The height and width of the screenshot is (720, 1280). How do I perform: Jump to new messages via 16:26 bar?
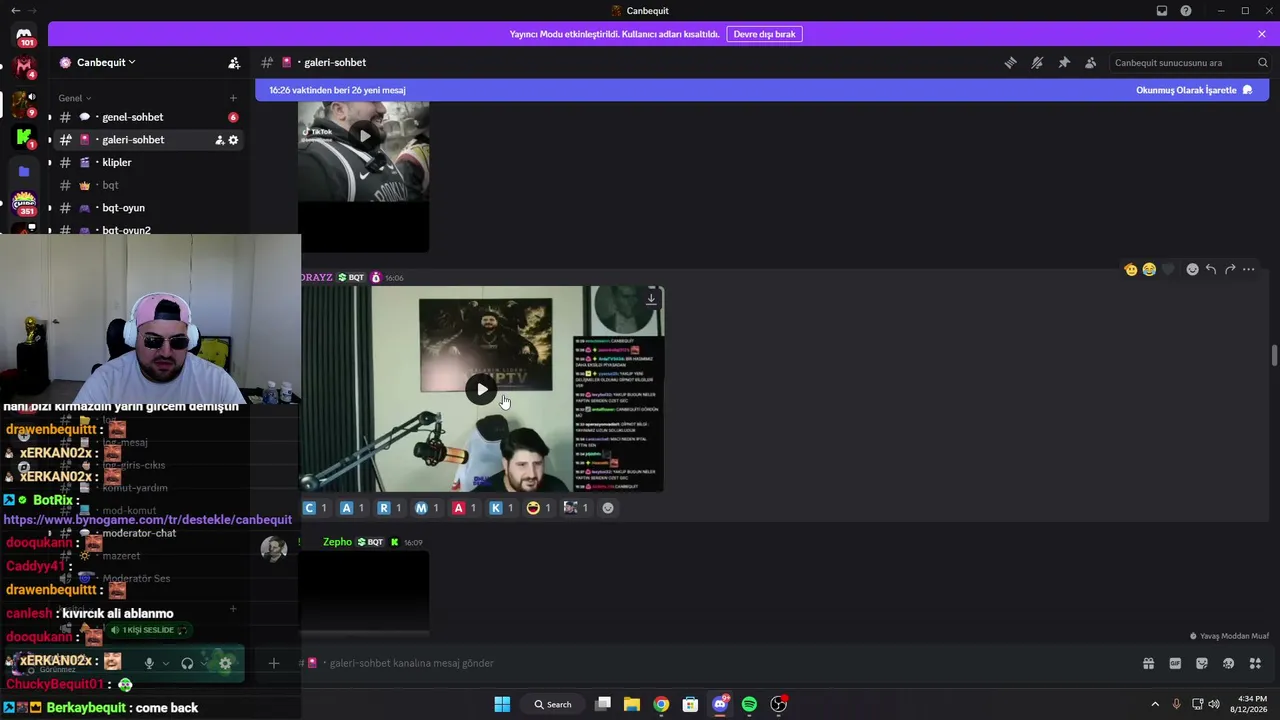pyautogui.click(x=338, y=90)
